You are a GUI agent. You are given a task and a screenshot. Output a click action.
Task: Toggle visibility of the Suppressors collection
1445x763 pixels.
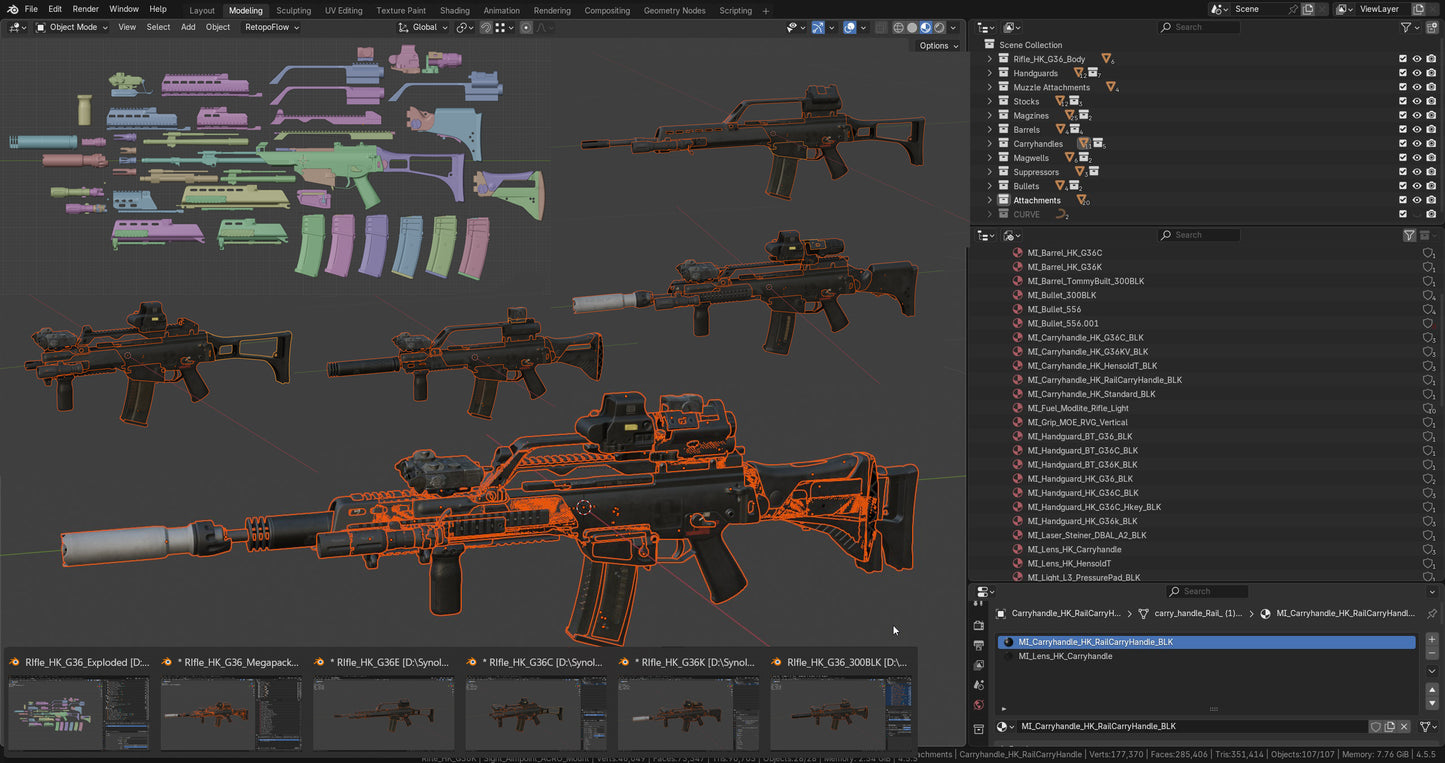pyautogui.click(x=1417, y=171)
